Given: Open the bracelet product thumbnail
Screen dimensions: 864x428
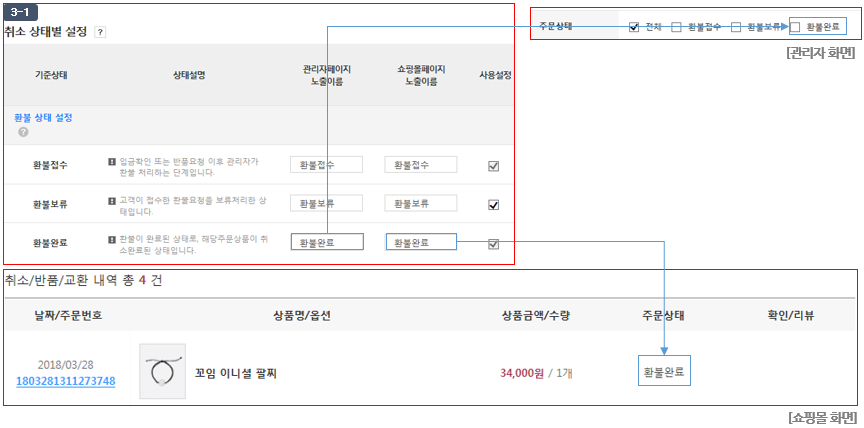Looking at the screenshot, I should (x=163, y=371).
